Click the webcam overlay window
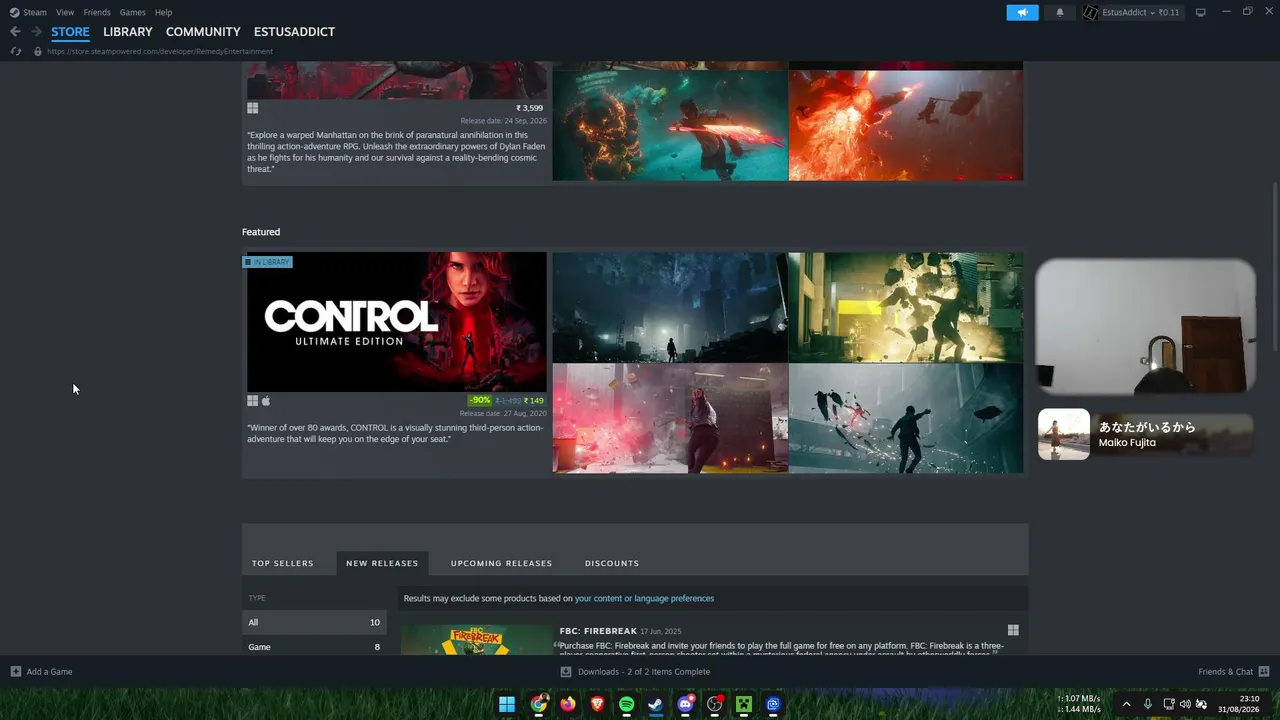This screenshot has width=1280, height=720. (1145, 328)
